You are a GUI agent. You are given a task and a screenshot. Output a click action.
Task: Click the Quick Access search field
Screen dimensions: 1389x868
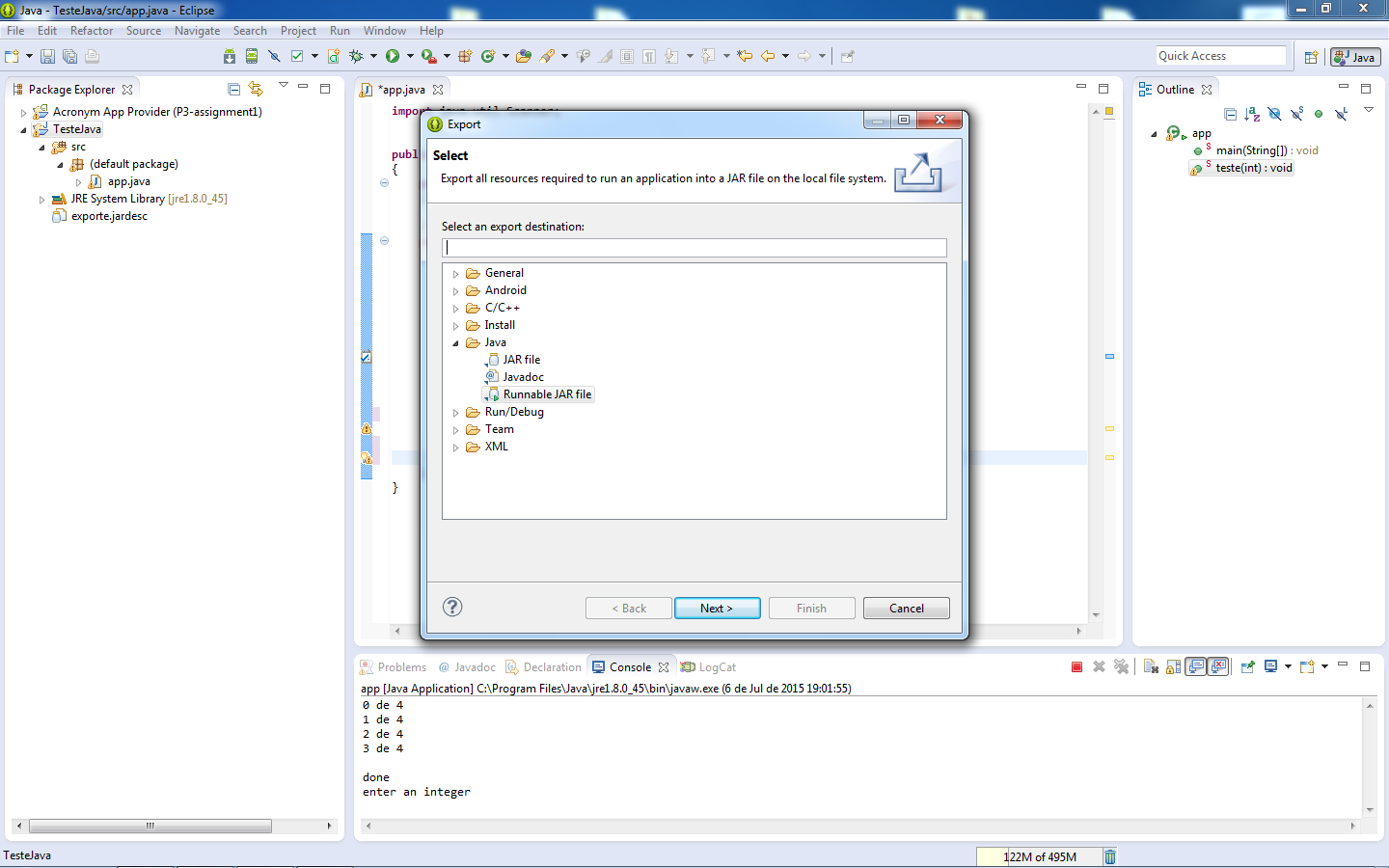point(1221,56)
